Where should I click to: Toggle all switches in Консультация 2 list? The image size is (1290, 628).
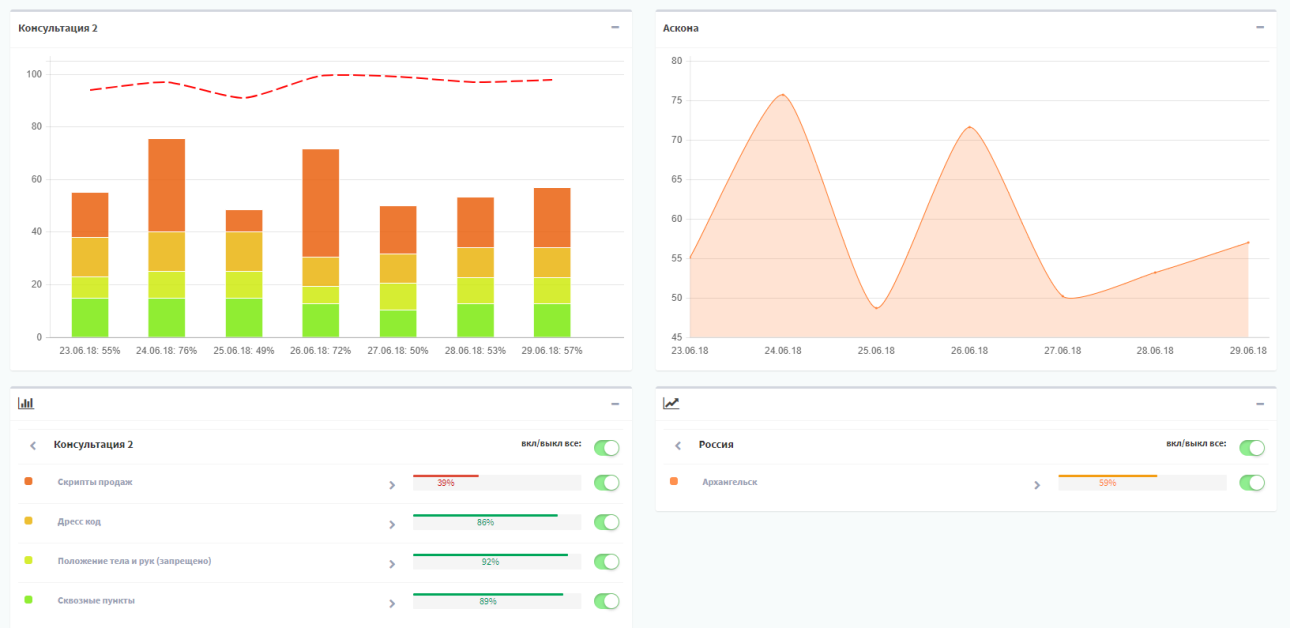pyautogui.click(x=607, y=448)
